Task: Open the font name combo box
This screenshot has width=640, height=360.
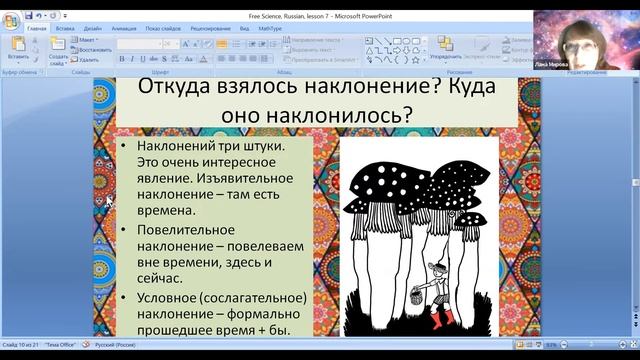Action: click(x=140, y=44)
